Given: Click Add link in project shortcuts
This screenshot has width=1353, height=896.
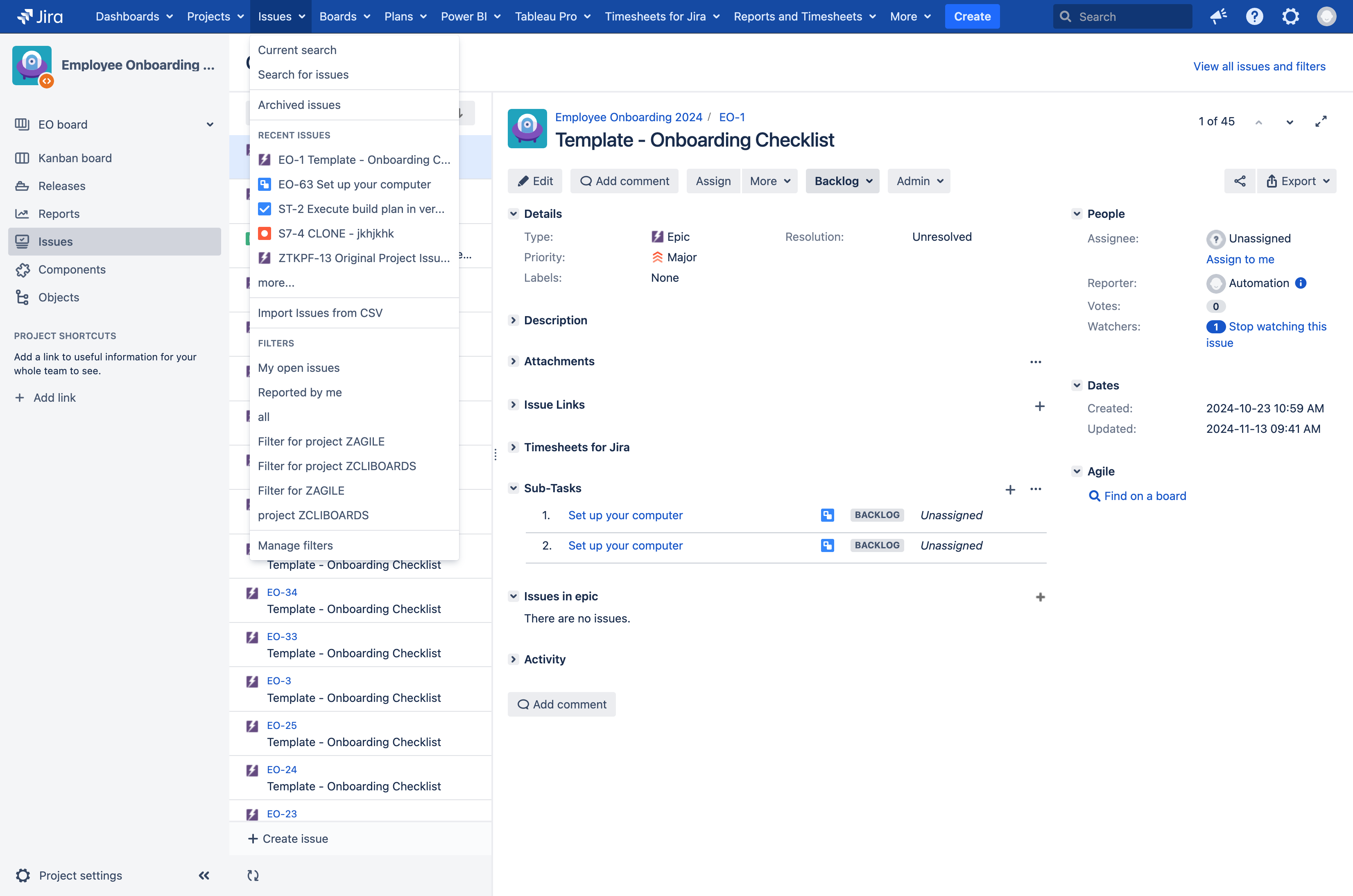Looking at the screenshot, I should coord(45,398).
